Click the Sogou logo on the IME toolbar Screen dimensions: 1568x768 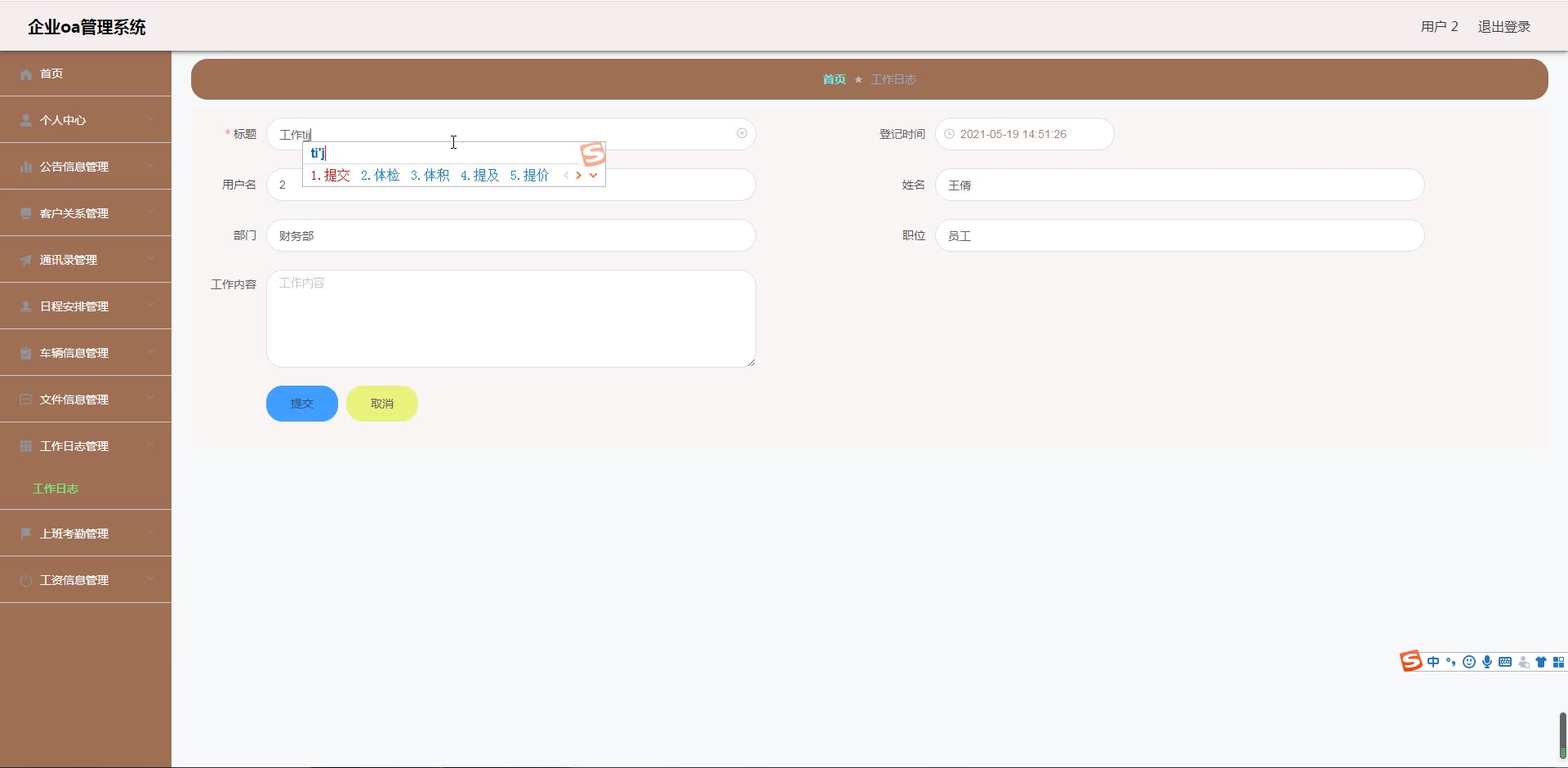point(1411,661)
